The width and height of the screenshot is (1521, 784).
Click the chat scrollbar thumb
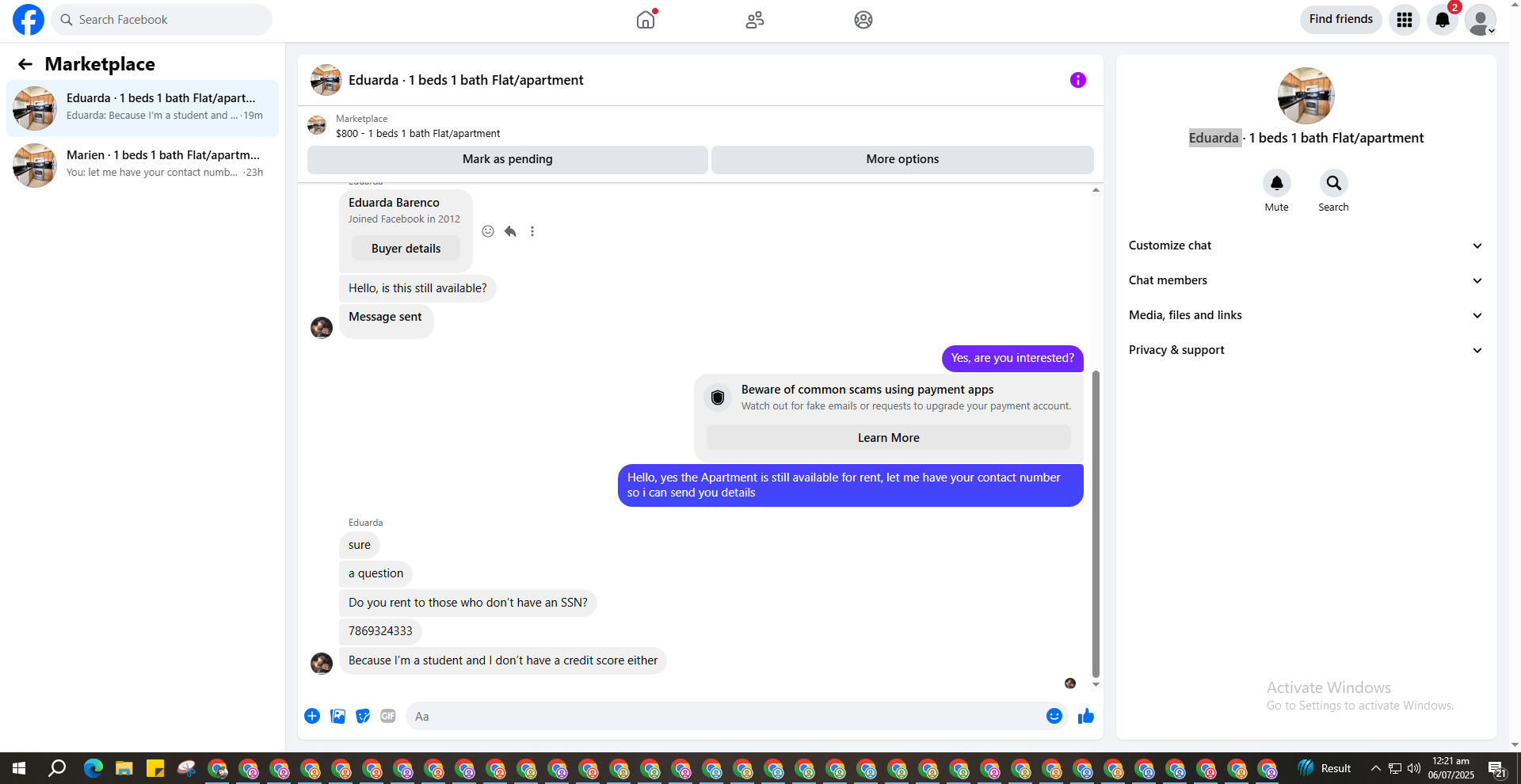tap(1096, 524)
